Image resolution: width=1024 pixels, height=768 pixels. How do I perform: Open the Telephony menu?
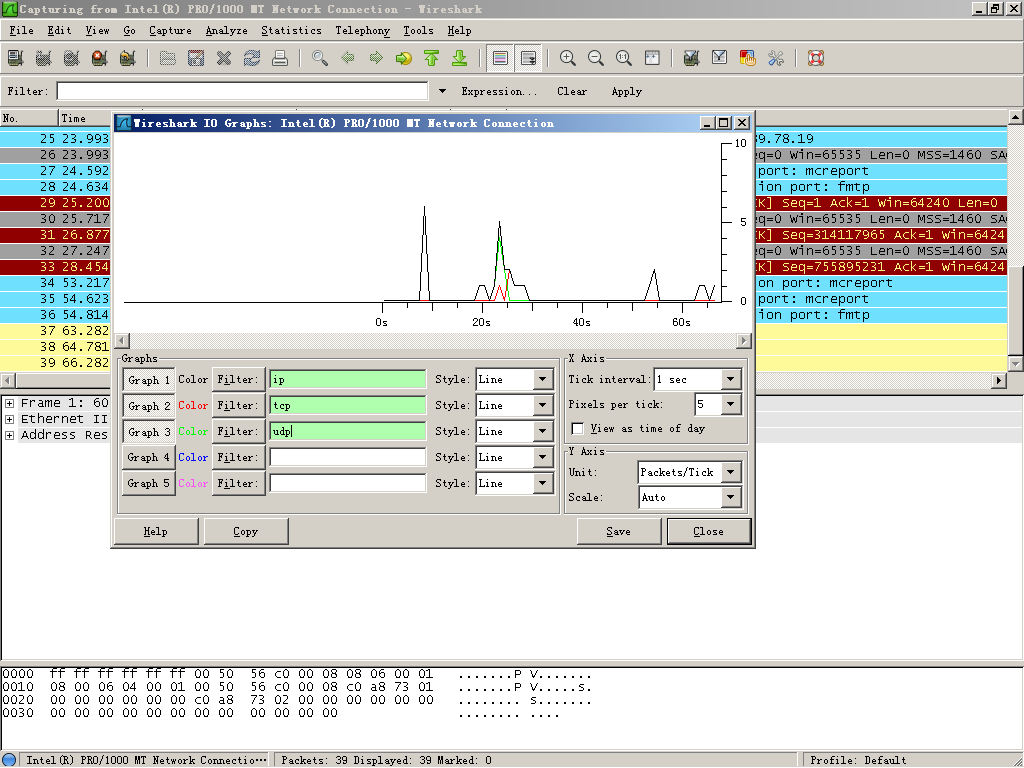pyautogui.click(x=362, y=31)
